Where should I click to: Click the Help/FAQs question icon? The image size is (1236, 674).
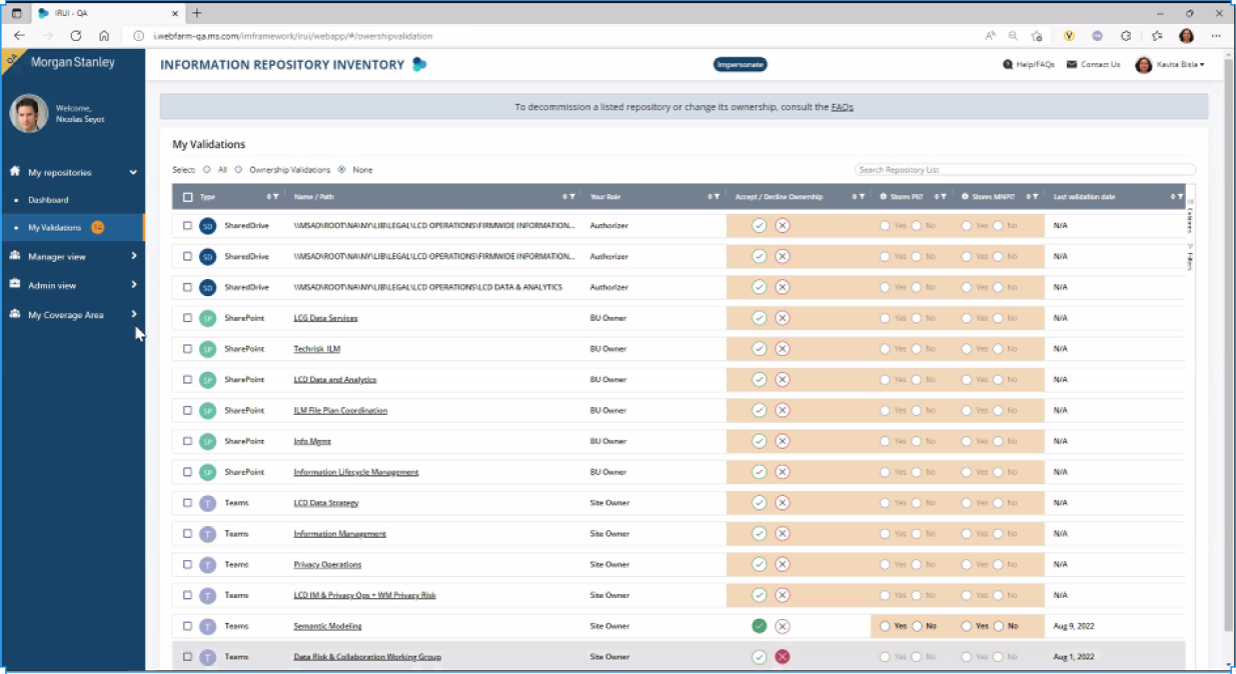[1007, 64]
